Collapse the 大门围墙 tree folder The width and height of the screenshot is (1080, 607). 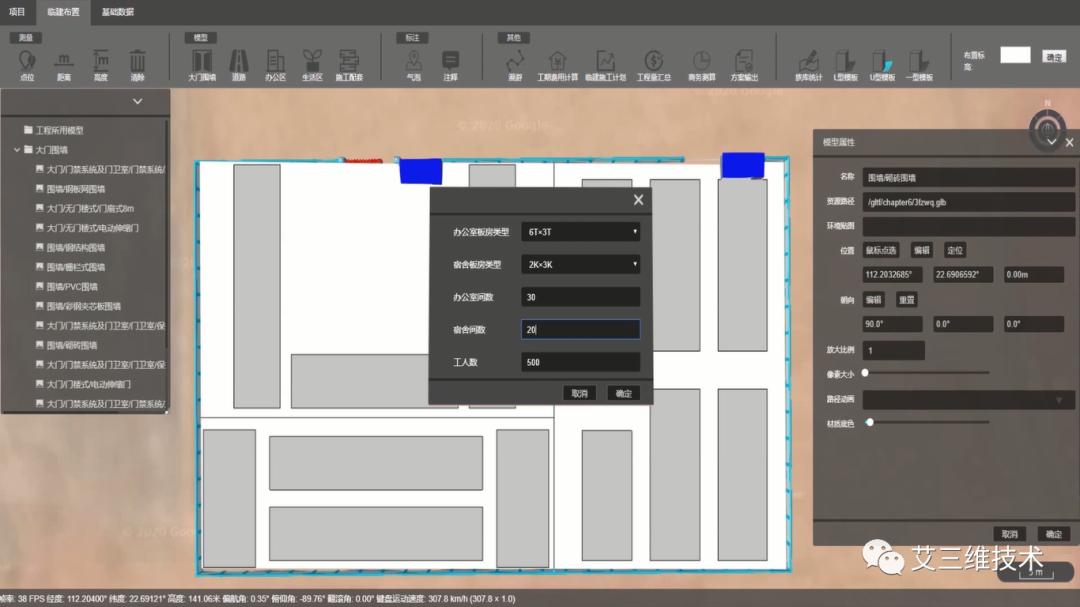coord(17,150)
